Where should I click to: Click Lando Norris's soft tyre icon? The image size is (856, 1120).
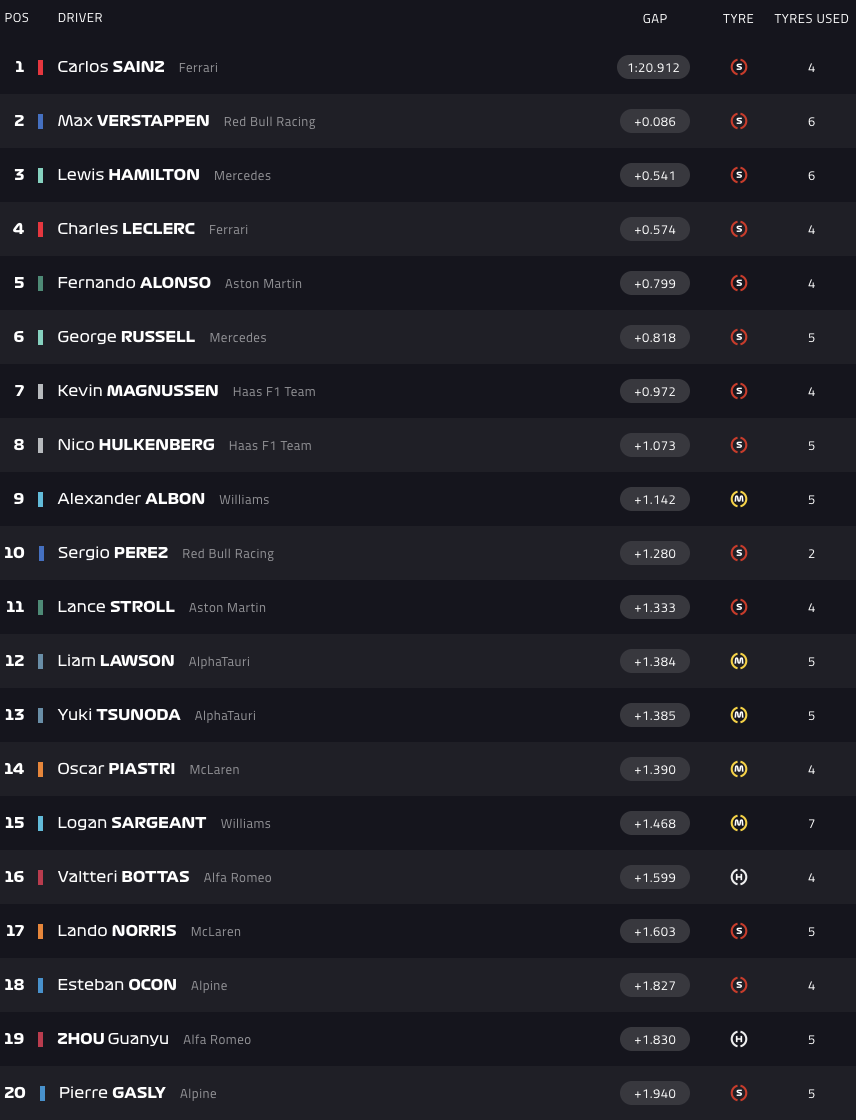pyautogui.click(x=739, y=931)
